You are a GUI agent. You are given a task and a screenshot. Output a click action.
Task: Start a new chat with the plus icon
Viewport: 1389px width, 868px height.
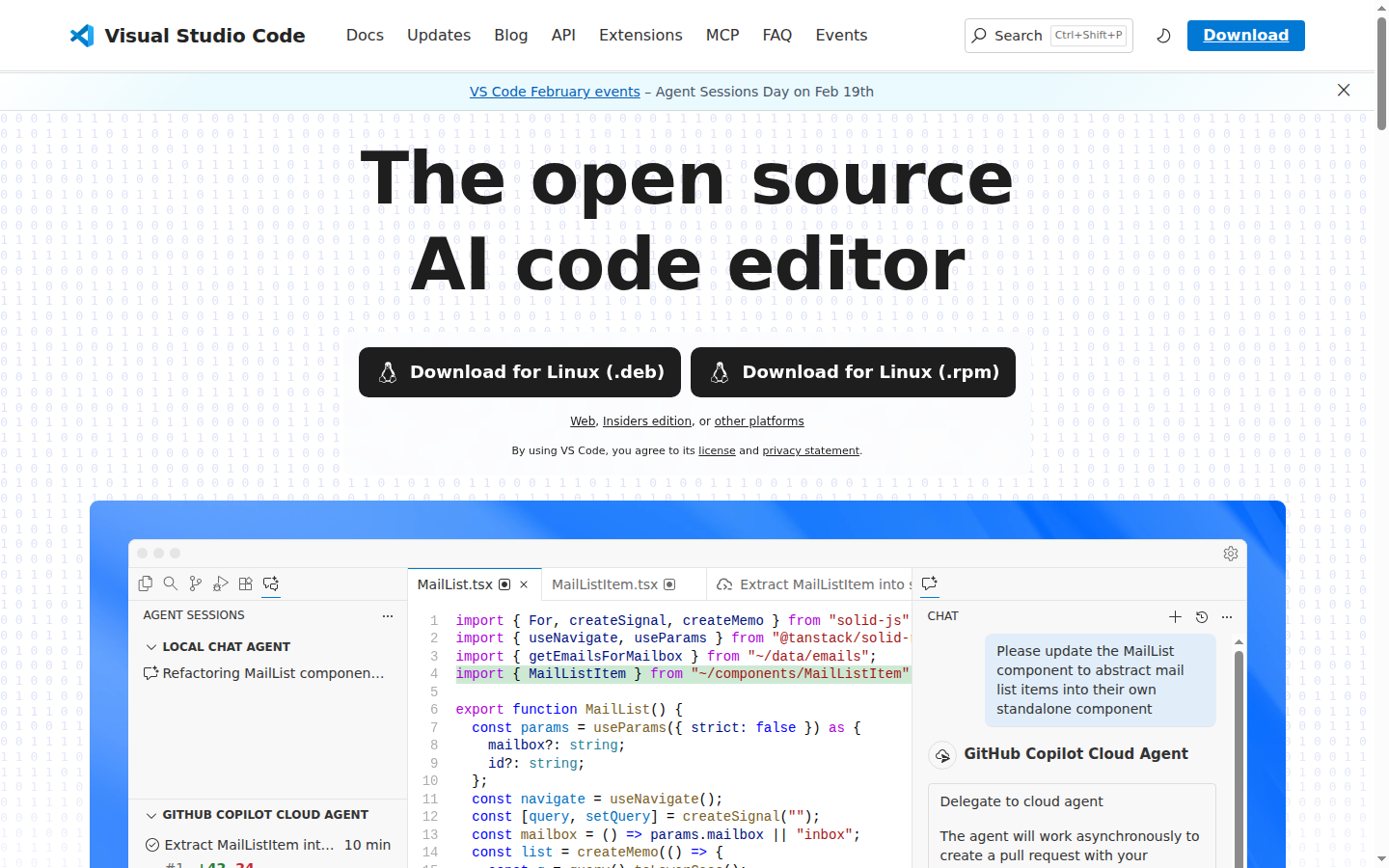[1175, 617]
